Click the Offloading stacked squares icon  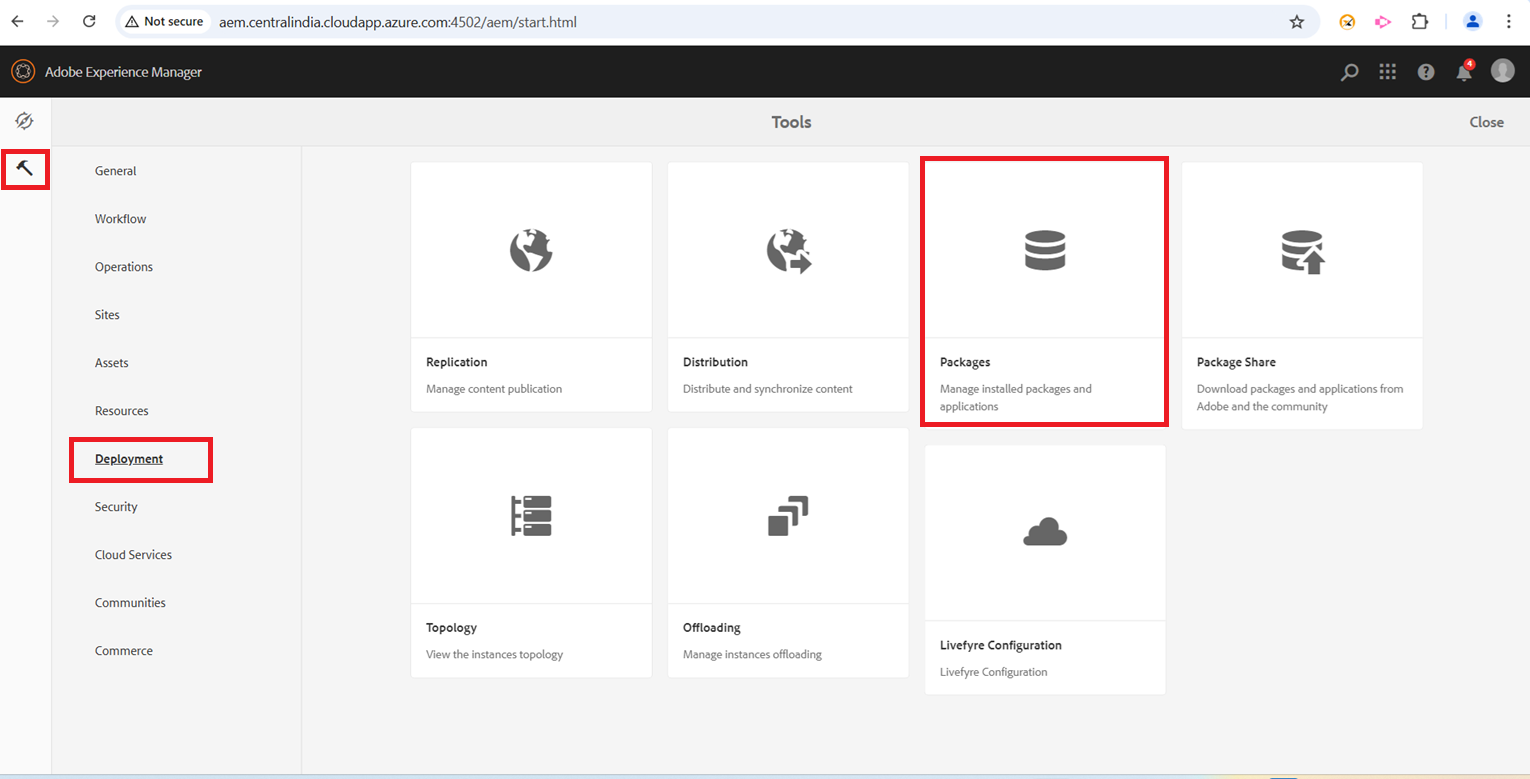pos(788,516)
